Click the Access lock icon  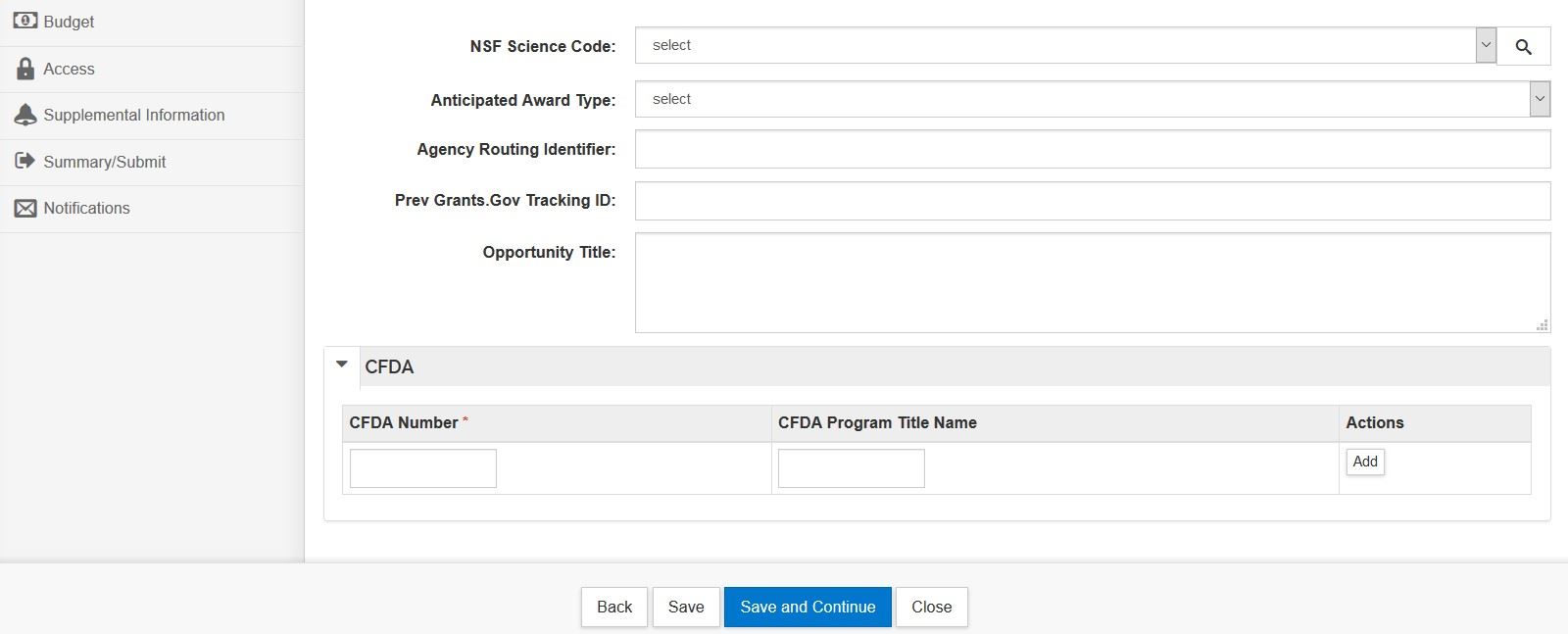(25, 69)
